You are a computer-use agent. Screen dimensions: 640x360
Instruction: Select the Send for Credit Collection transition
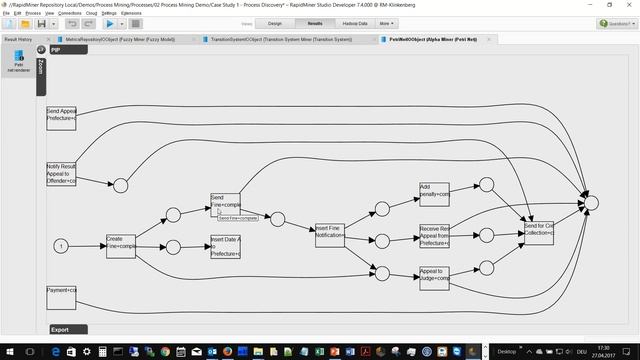coord(539,233)
